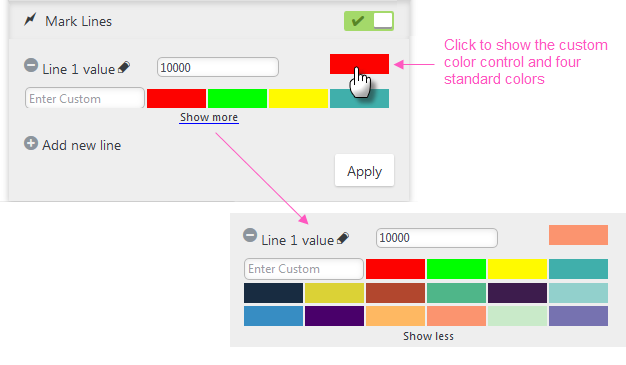The width and height of the screenshot is (626, 365).
Task: Pick yellow swatch in upper color row
Action: coord(298,99)
